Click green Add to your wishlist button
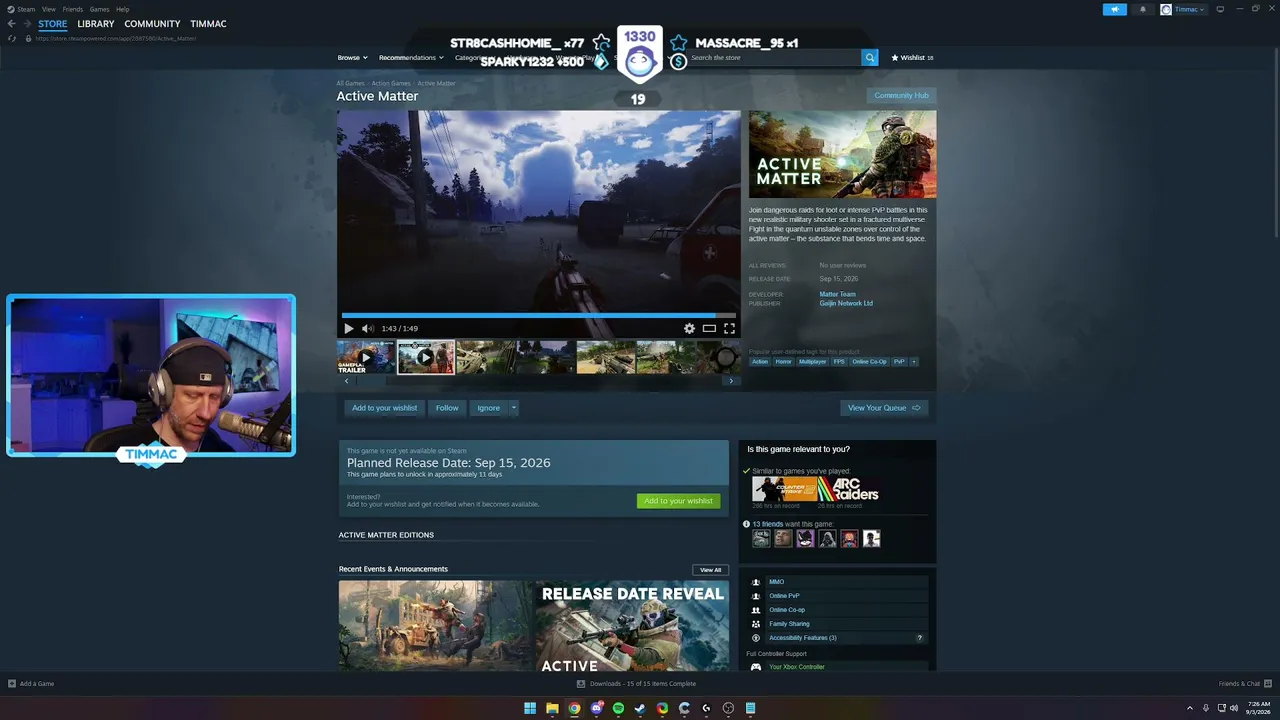The width and height of the screenshot is (1280, 720). 678,501
